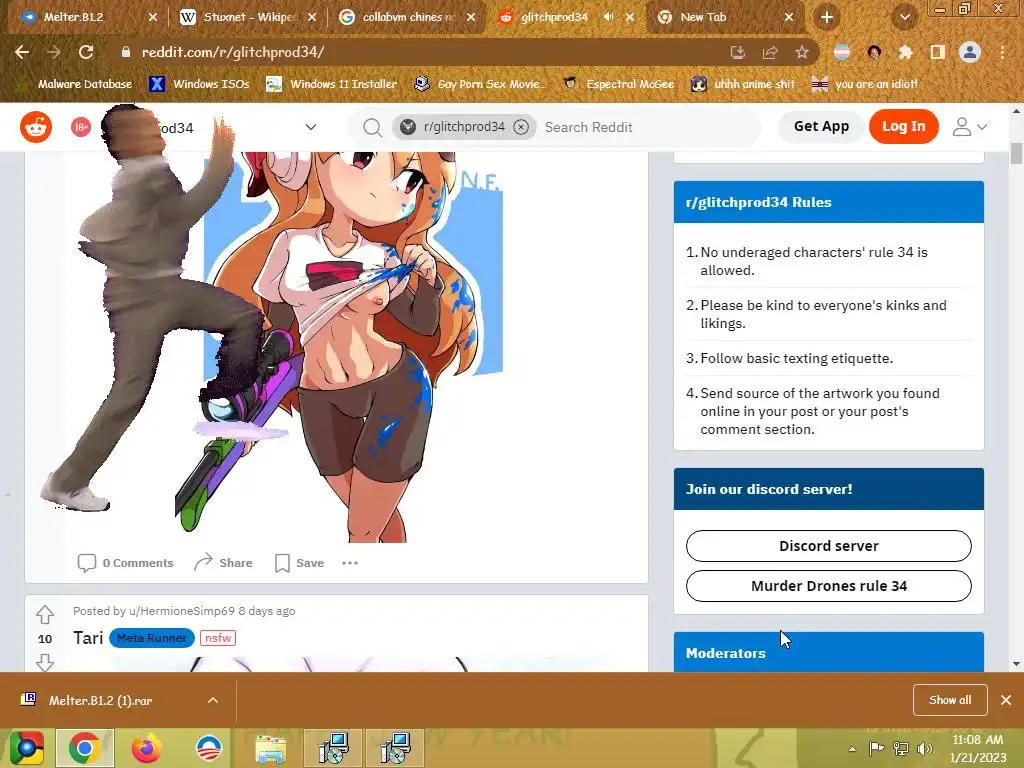Click the share page icon in address bar

(x=770, y=53)
